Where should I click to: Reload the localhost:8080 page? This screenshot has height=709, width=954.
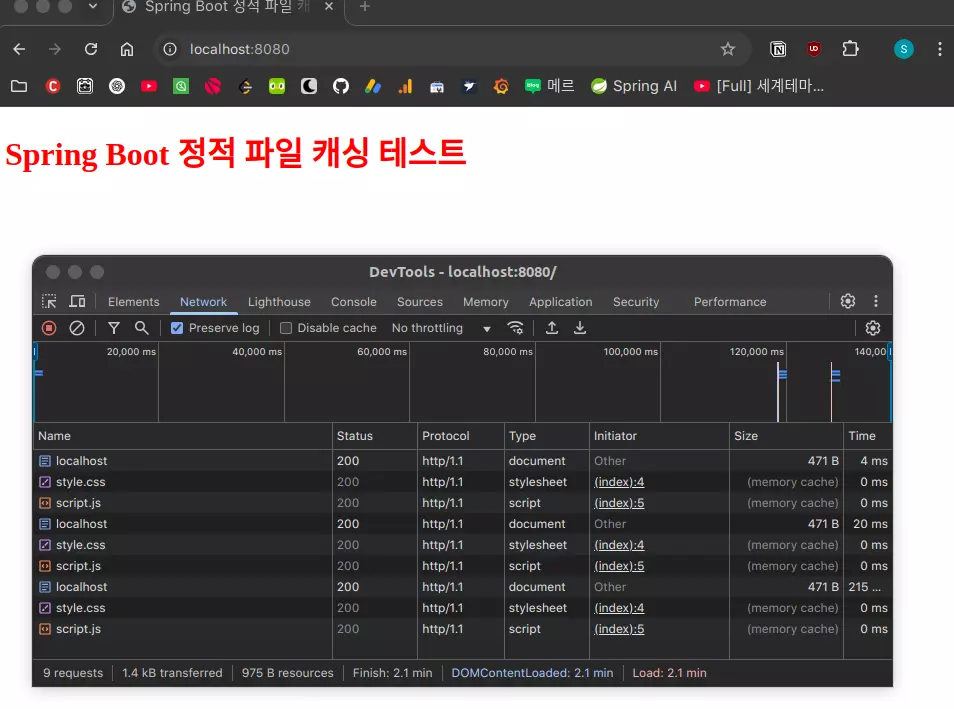(91, 49)
